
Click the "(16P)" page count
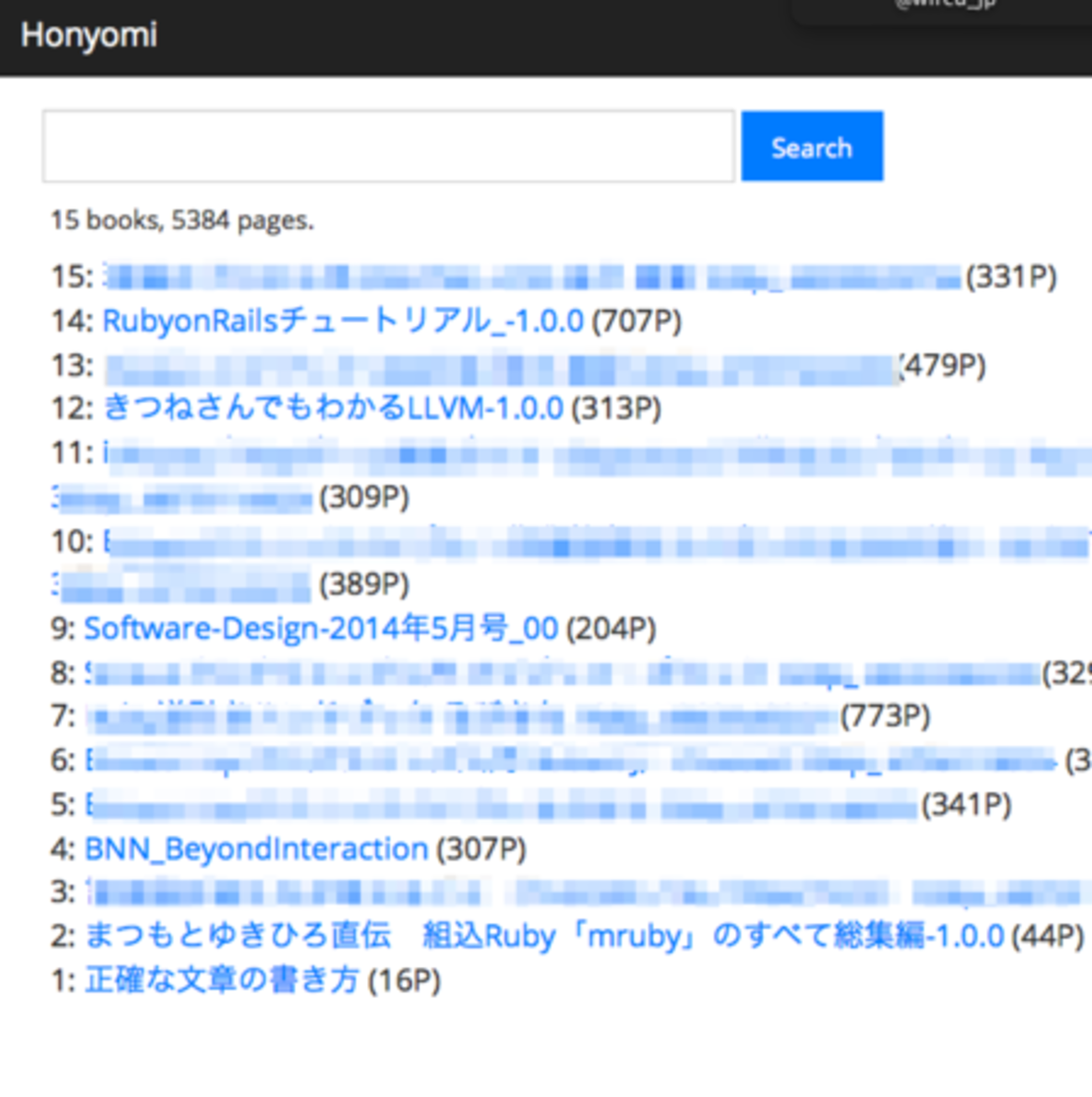point(404,980)
